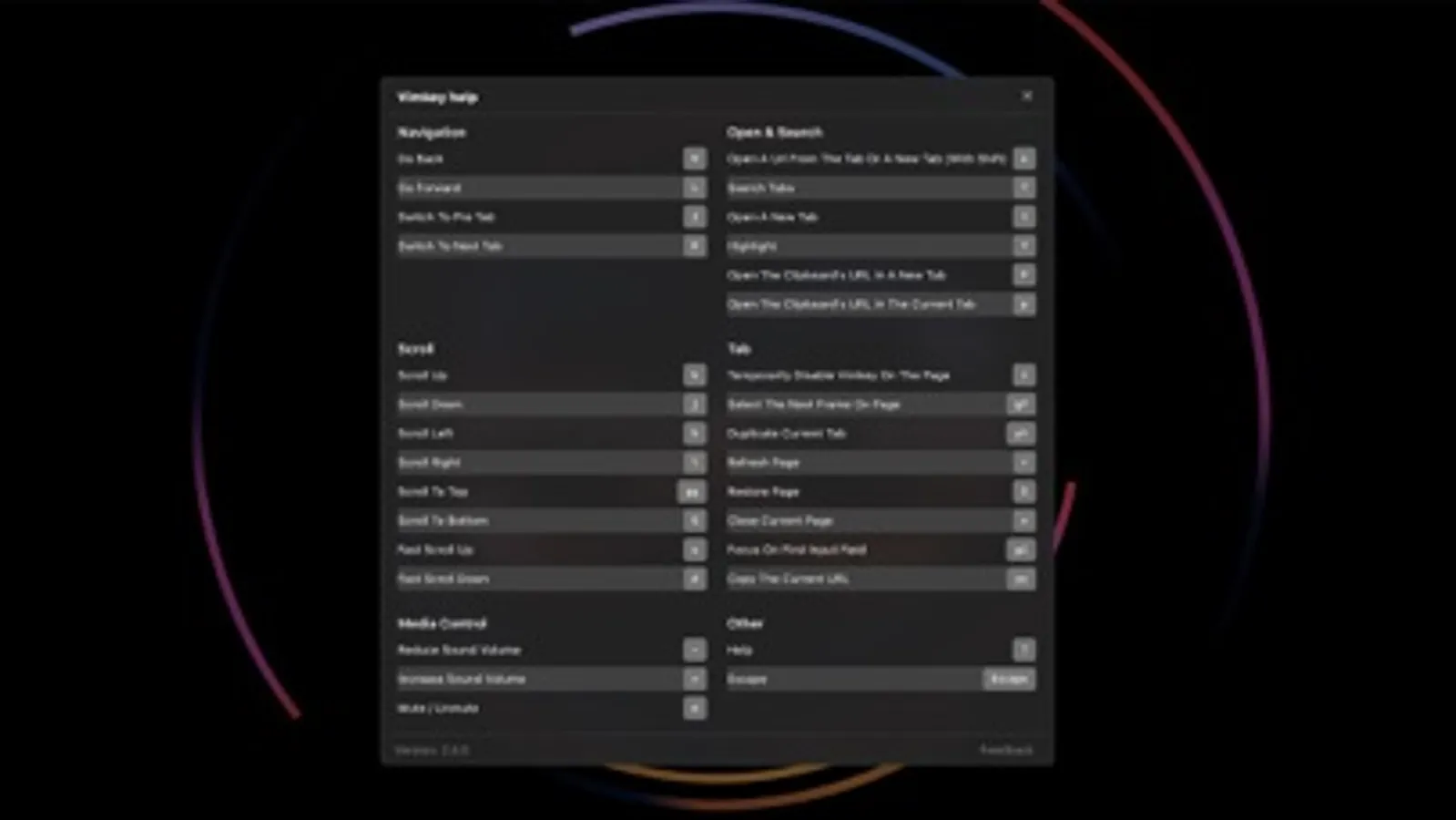This screenshot has width=1456, height=820.
Task: Click the Search Tabs label
Action: 760,188
